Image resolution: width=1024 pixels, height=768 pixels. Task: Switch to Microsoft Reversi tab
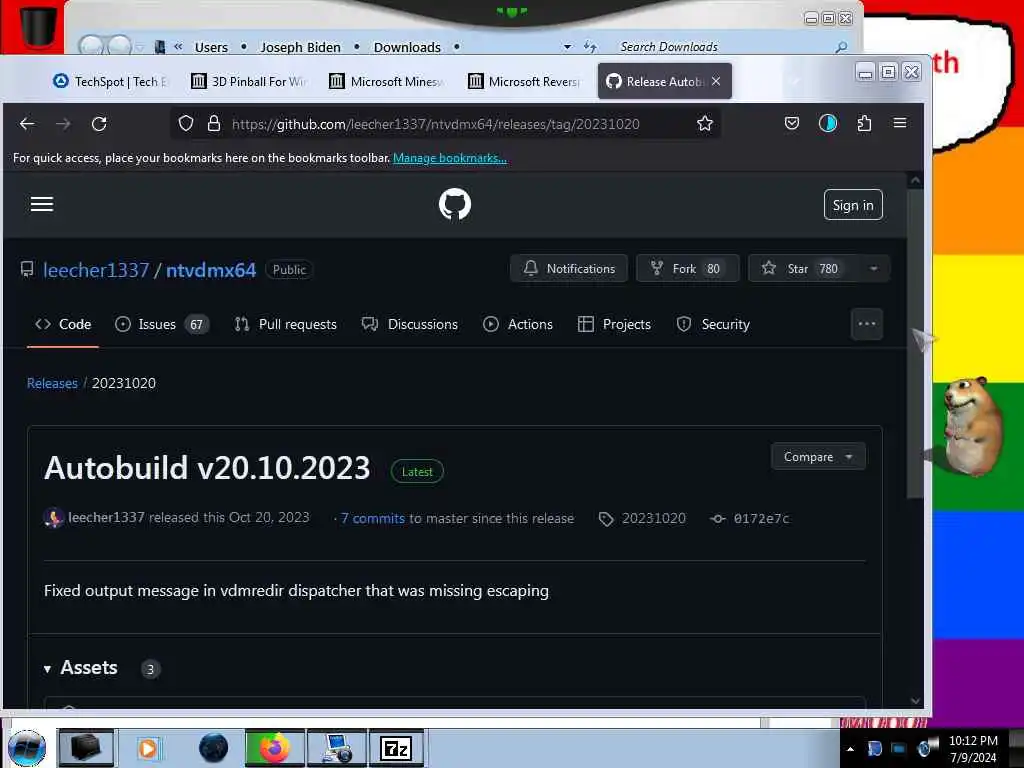525,82
